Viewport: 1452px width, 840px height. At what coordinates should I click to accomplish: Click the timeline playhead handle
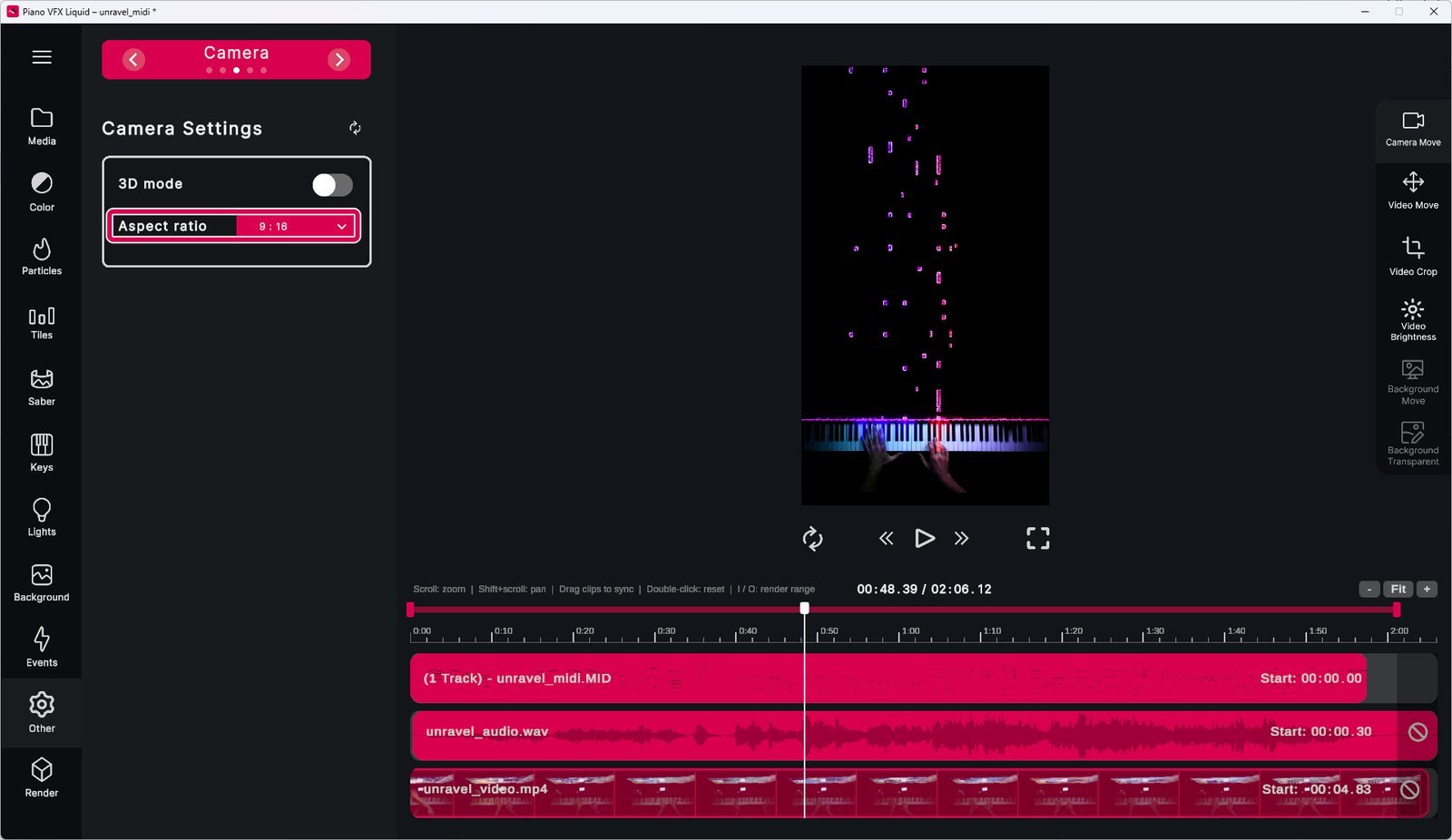(804, 609)
